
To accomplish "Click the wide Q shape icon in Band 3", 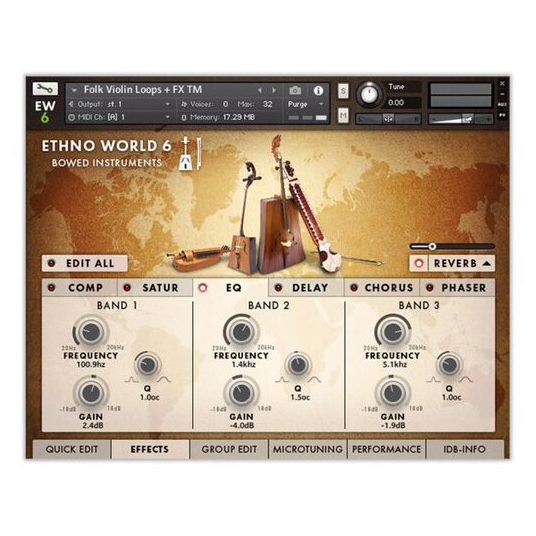I will point(466,379).
